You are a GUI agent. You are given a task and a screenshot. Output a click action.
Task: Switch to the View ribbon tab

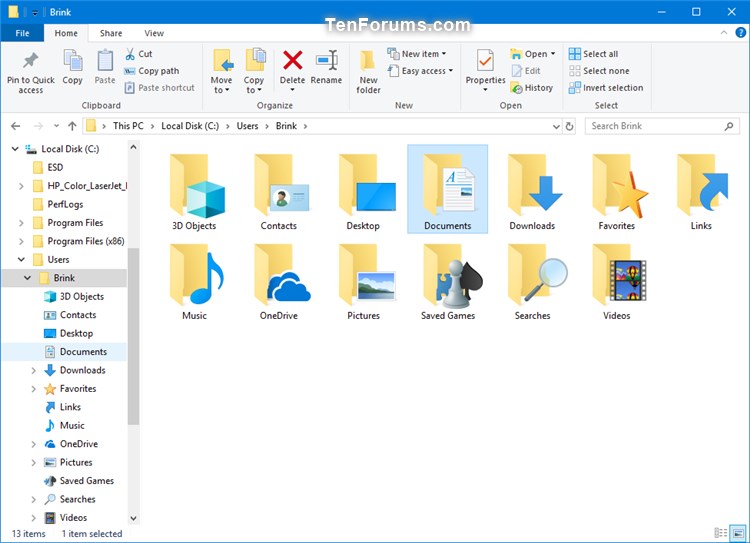tap(154, 33)
